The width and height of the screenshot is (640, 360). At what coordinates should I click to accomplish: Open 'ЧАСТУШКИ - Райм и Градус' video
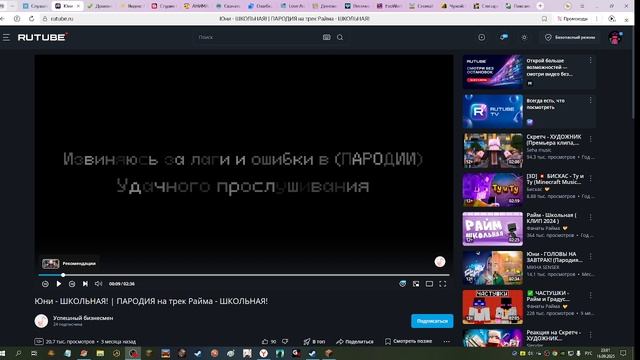(493, 307)
